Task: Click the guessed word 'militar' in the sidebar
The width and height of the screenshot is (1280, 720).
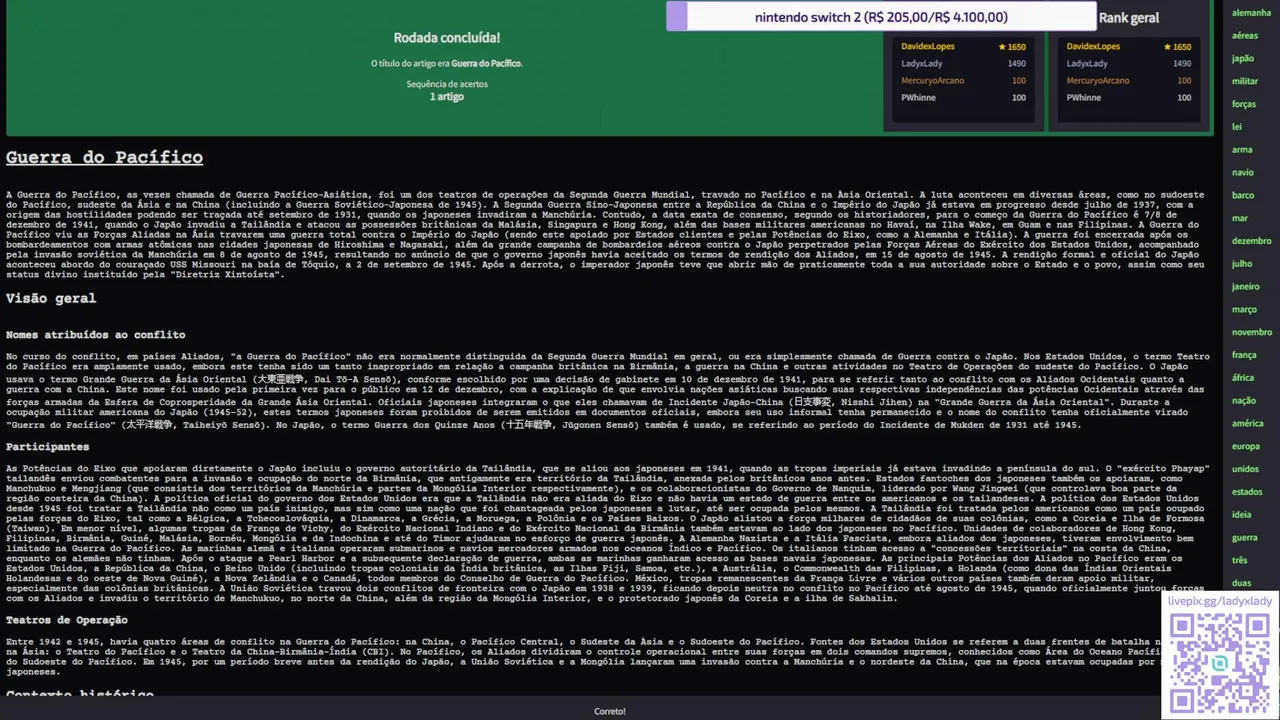Action: [1245, 81]
